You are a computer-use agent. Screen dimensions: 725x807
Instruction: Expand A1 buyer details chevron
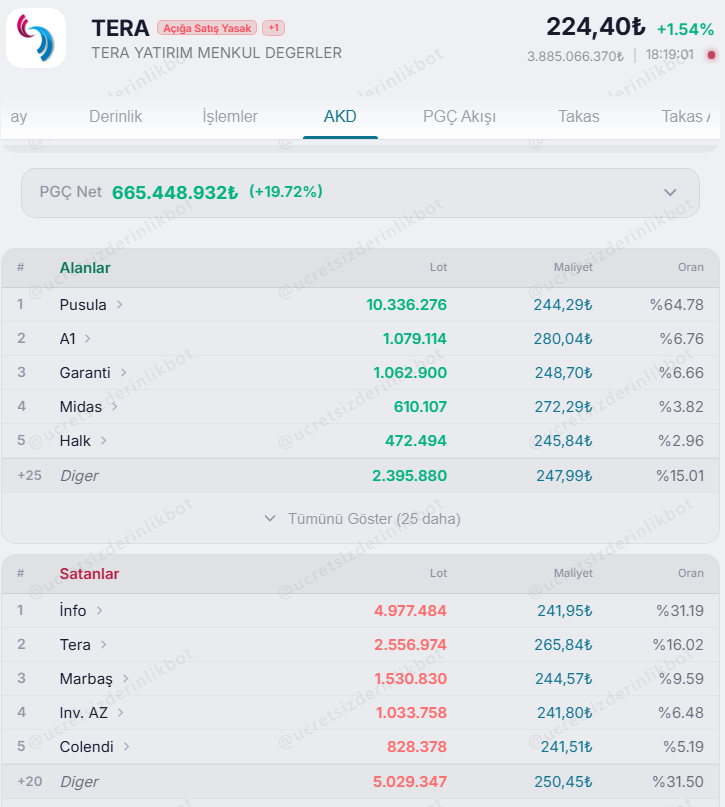pos(88,339)
